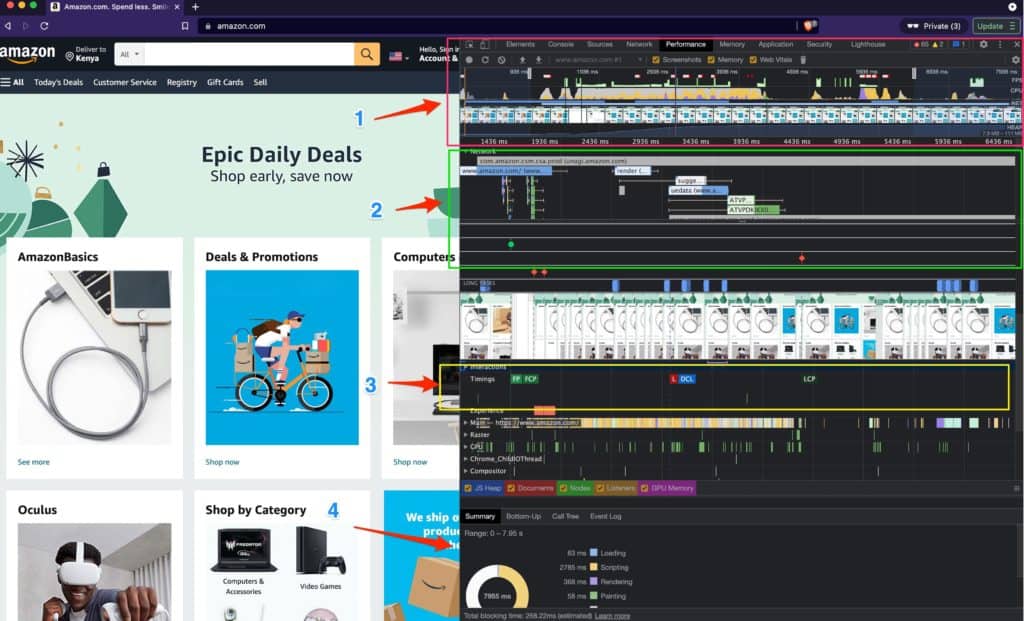This screenshot has width=1024, height=621.
Task: Load a profile with the upload icon
Action: click(522, 59)
